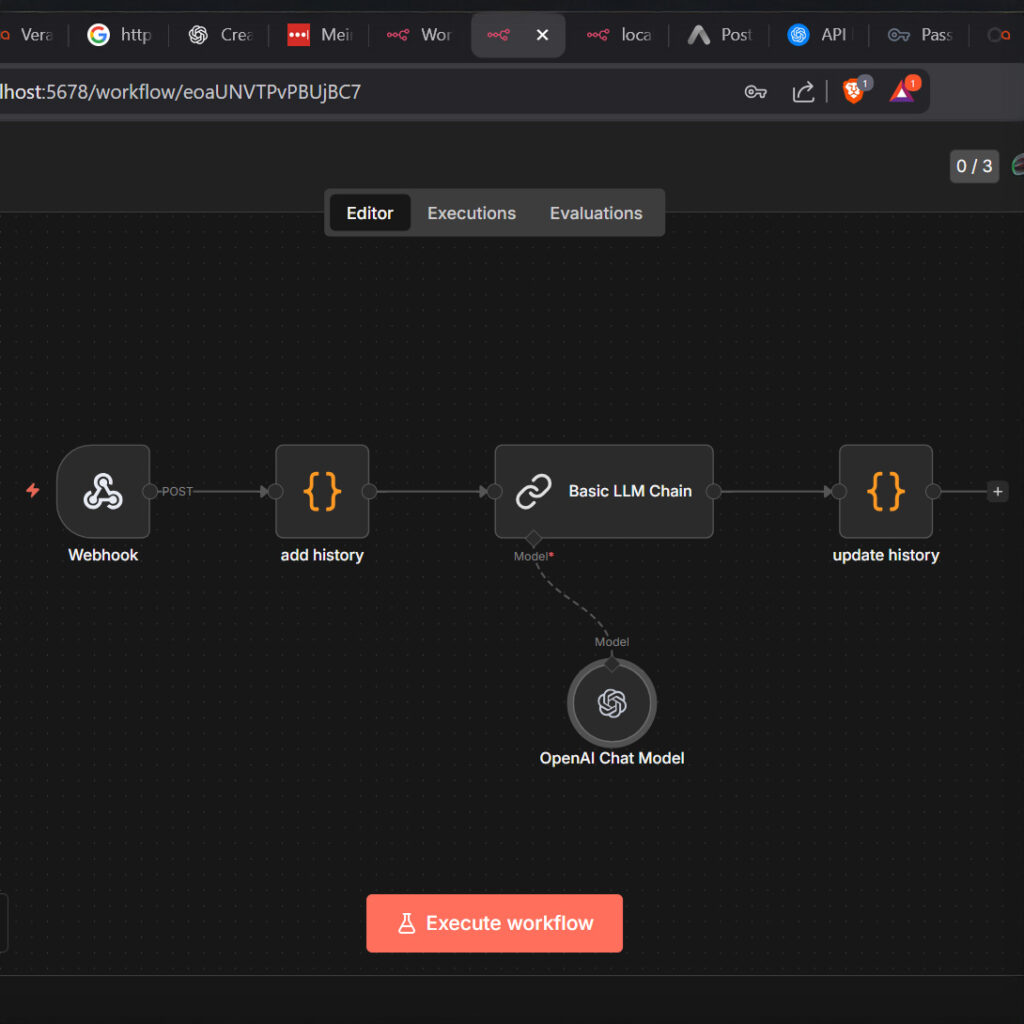
Task: Click the 0 / 3 counter badge
Action: (x=974, y=166)
